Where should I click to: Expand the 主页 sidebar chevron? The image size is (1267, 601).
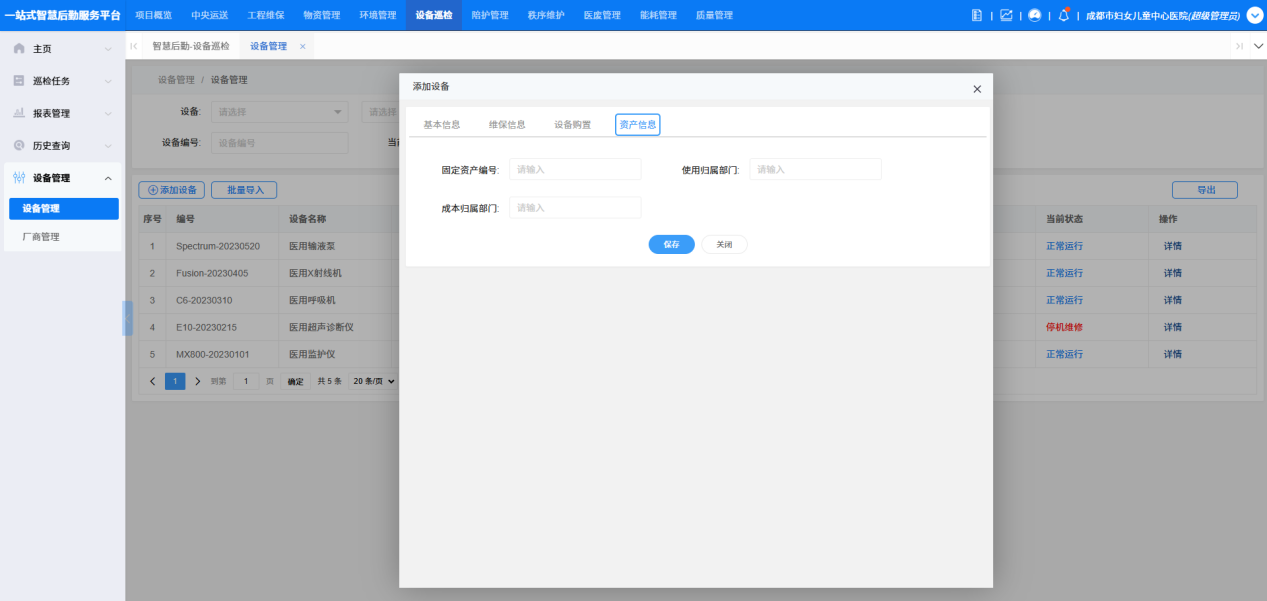tap(108, 49)
